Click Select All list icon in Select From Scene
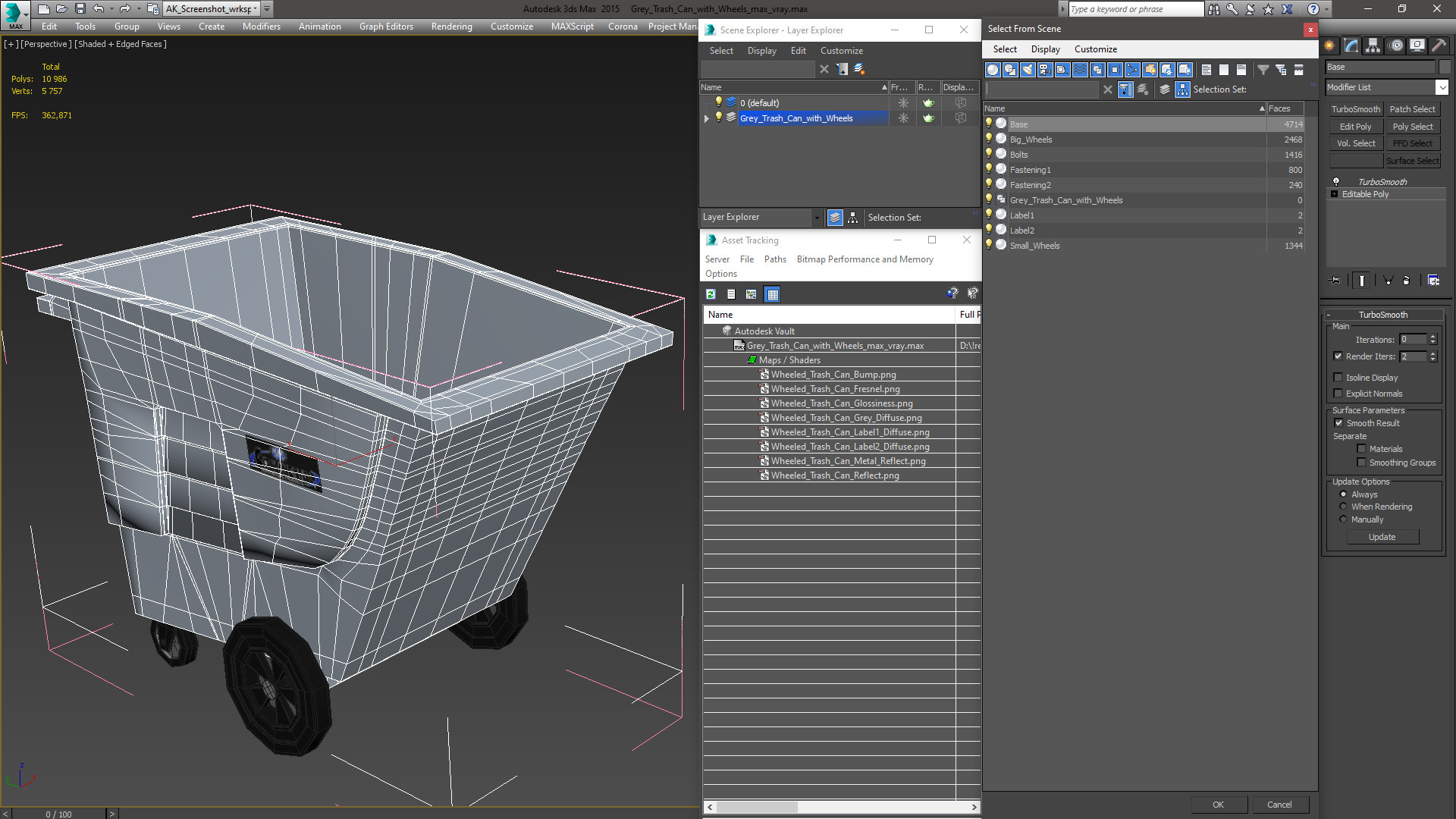Image resolution: width=1456 pixels, height=819 pixels. pos(1207,70)
